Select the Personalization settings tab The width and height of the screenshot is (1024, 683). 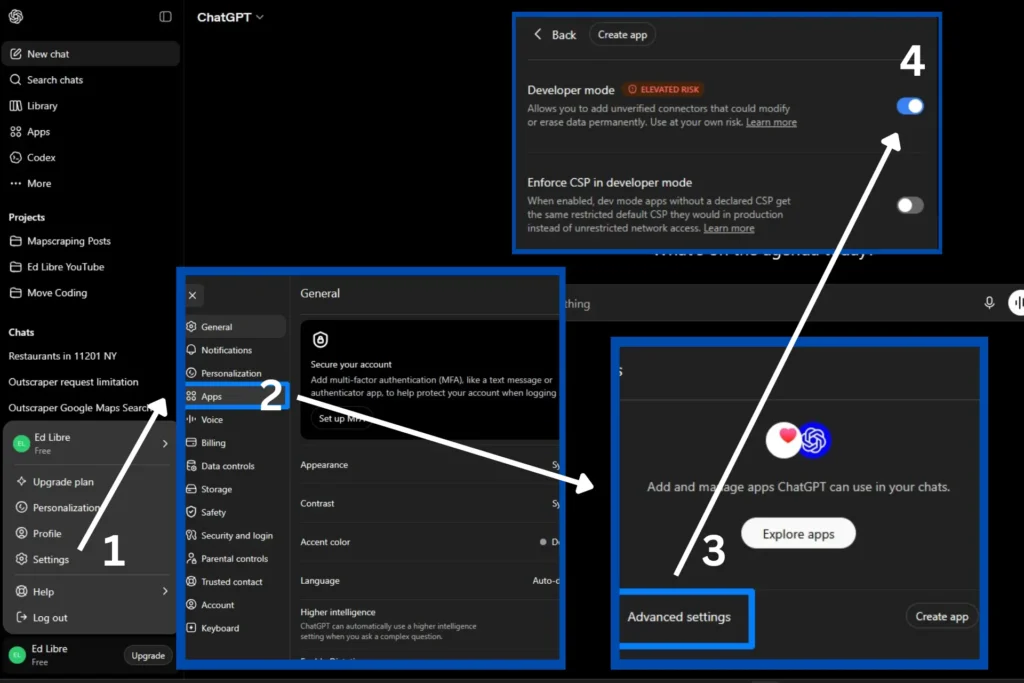pos(234,373)
